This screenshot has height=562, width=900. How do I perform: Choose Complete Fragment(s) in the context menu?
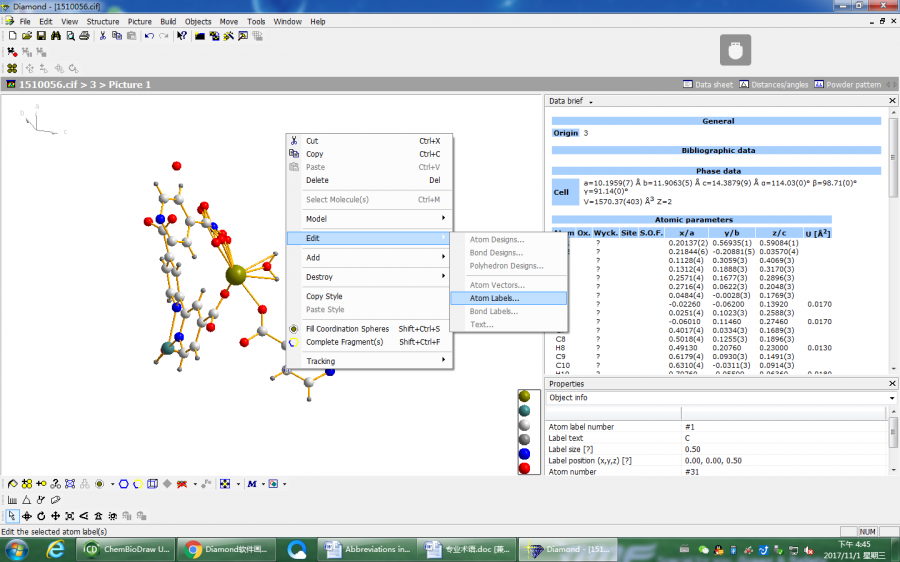click(370, 342)
